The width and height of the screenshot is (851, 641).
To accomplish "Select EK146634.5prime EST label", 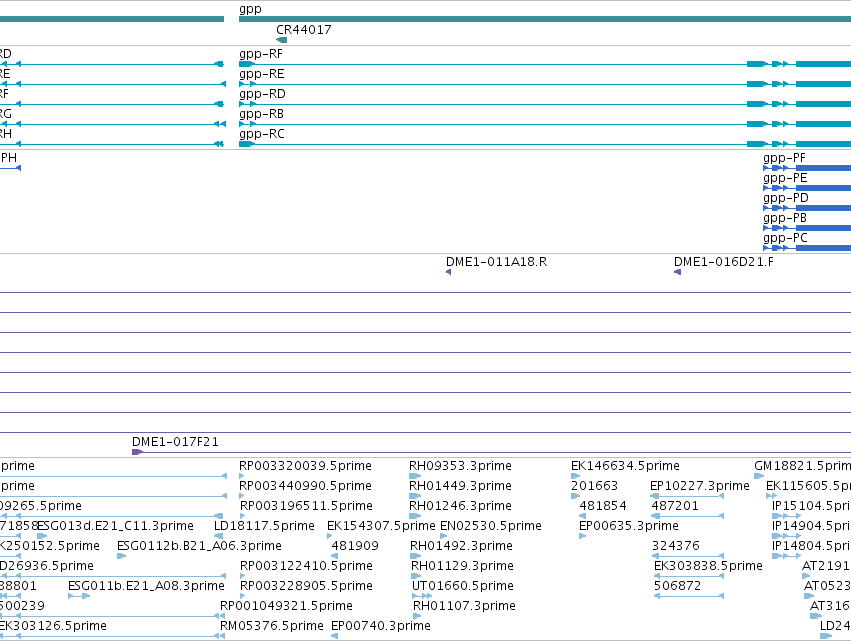I will coord(625,466).
